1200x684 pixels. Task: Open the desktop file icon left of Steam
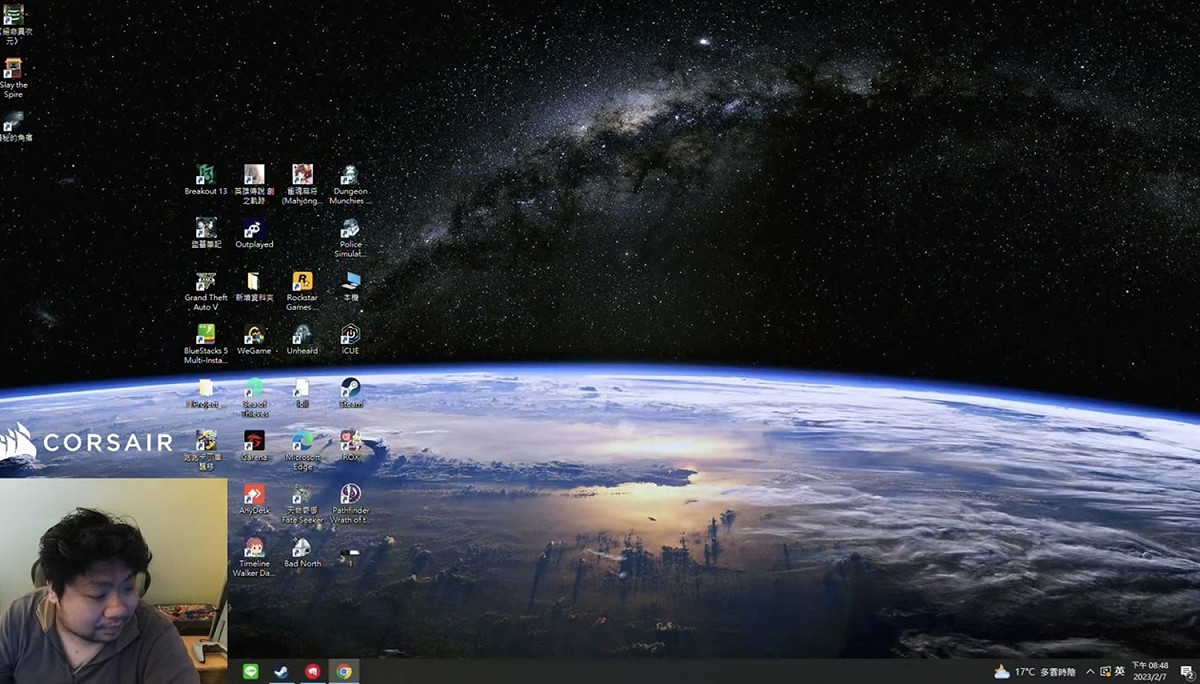pos(302,393)
